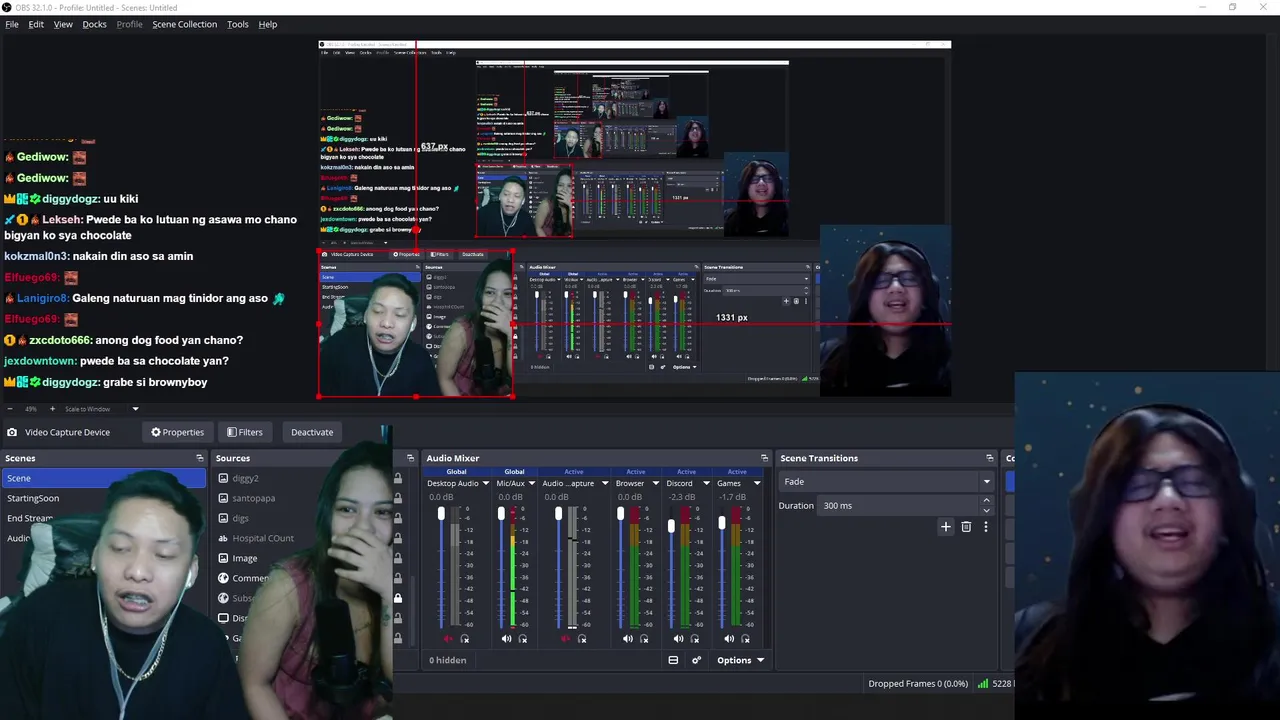This screenshot has width=1280, height=720.
Task: Open Filters for the selected source
Action: (x=244, y=432)
